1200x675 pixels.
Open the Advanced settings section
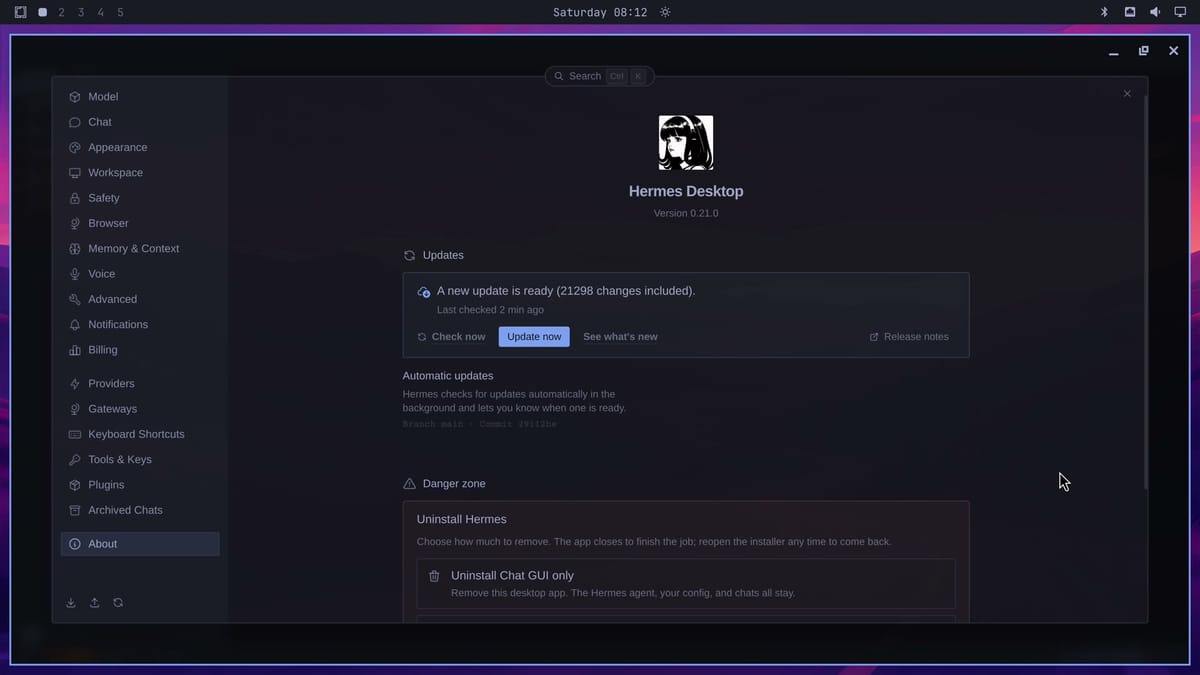tap(140, 299)
